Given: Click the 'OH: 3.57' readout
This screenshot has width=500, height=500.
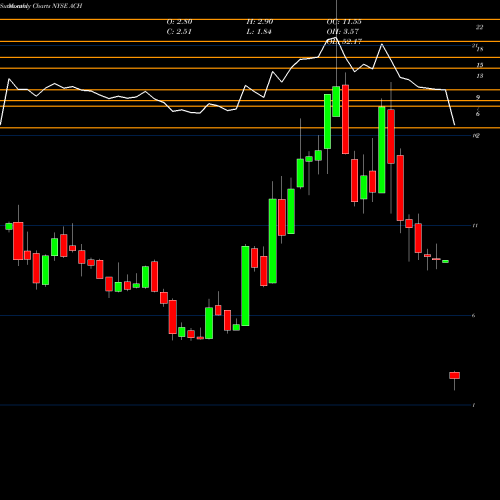Looking at the screenshot, I should point(343,32).
